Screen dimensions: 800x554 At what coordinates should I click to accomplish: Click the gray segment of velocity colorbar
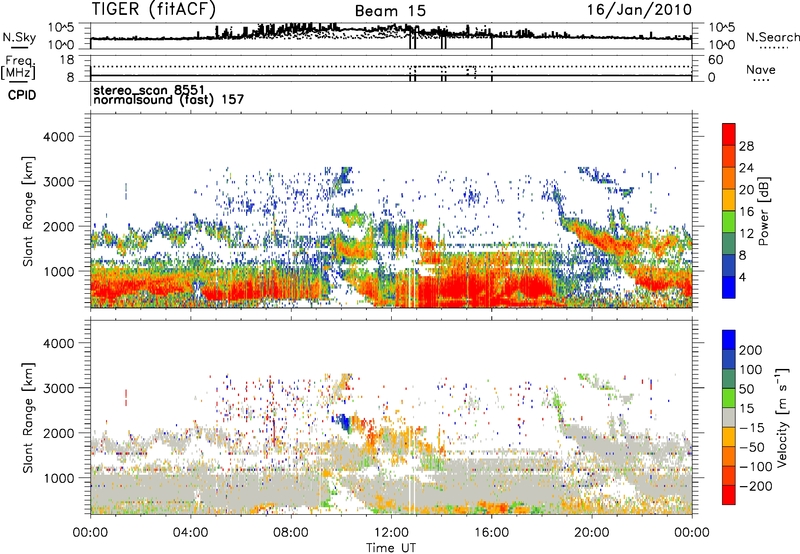point(729,417)
